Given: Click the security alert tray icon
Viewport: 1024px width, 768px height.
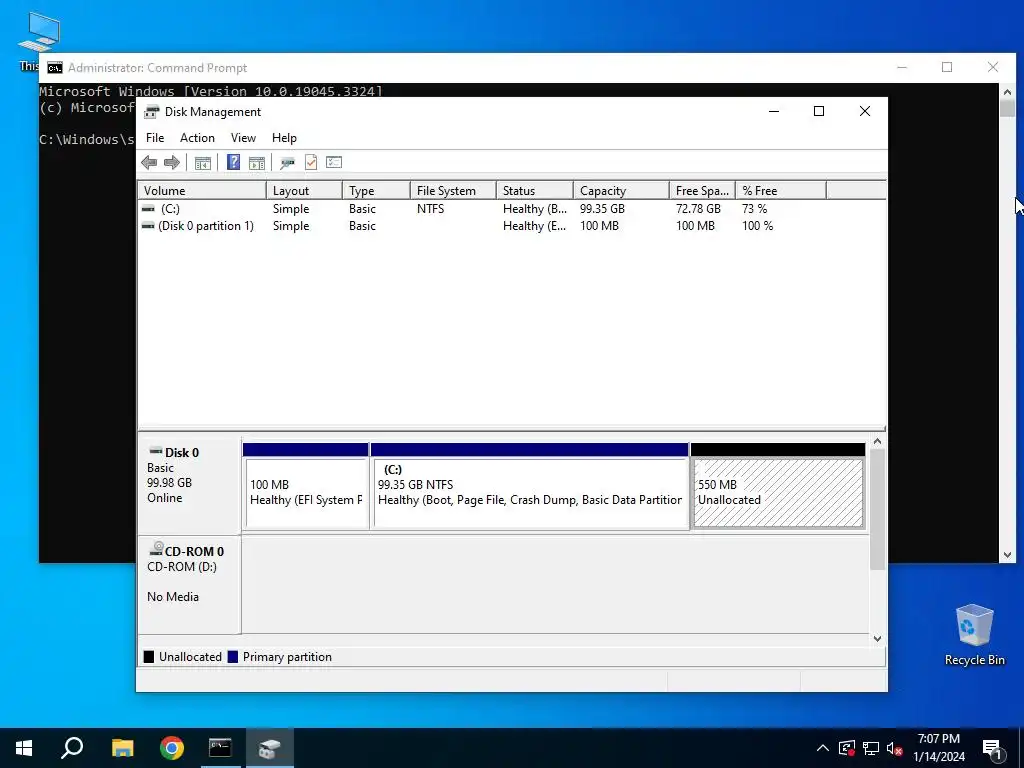Looking at the screenshot, I should click(x=847, y=748).
